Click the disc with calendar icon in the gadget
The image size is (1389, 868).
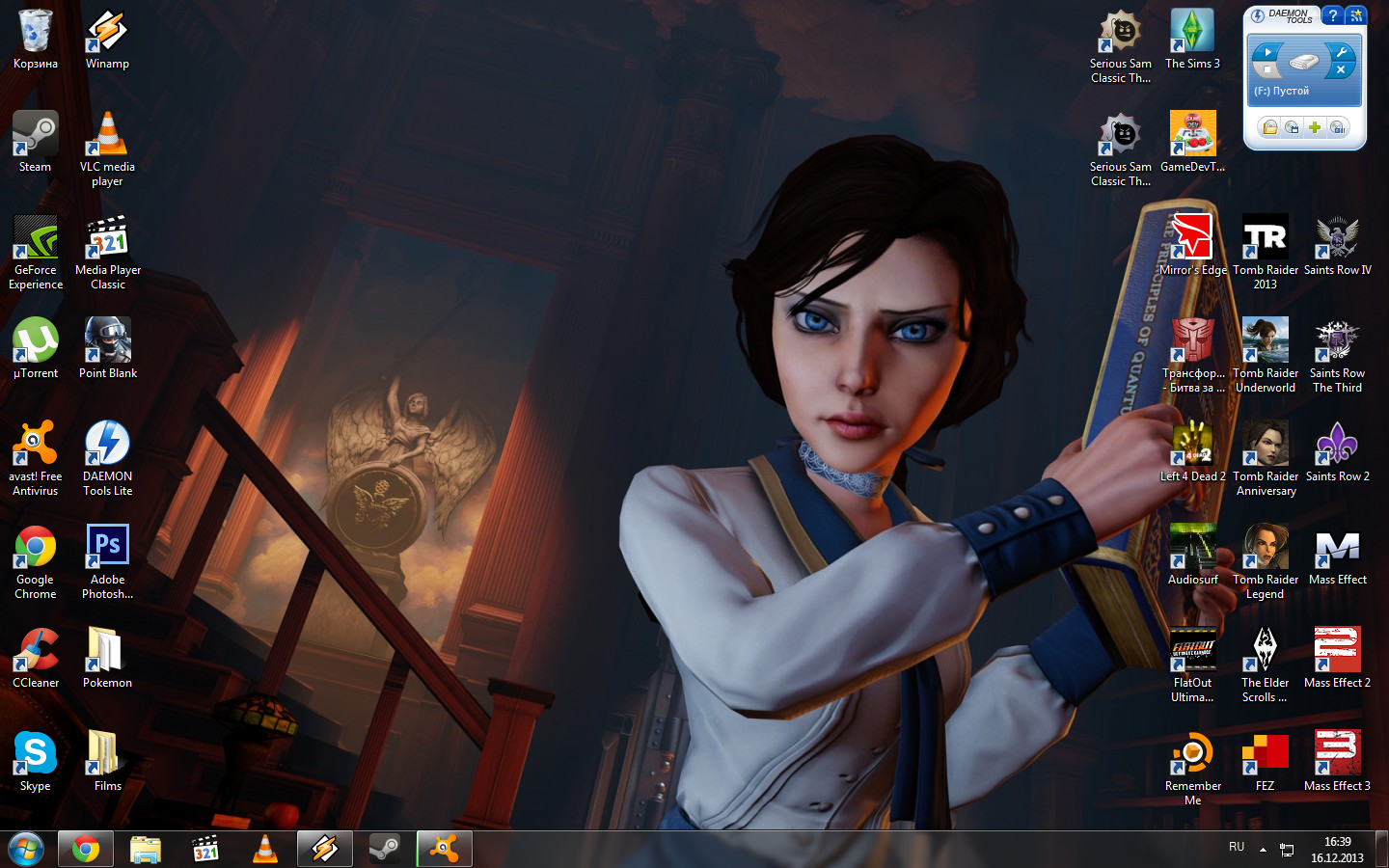1292,127
